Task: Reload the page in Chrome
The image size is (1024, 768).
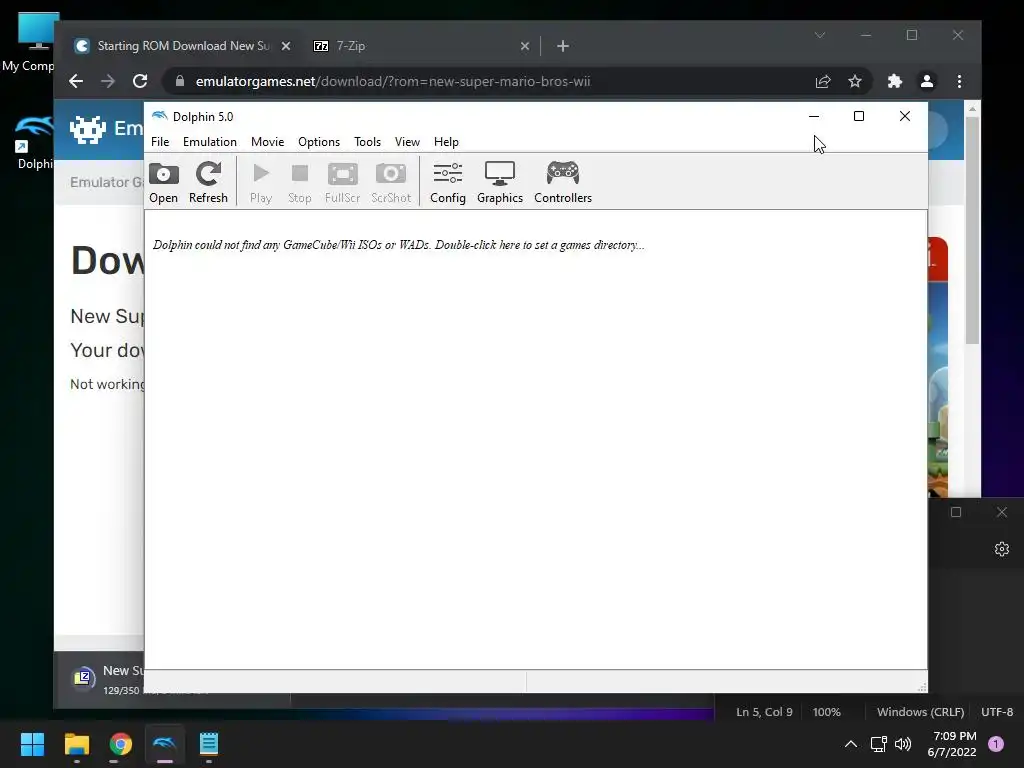Action: (140, 81)
